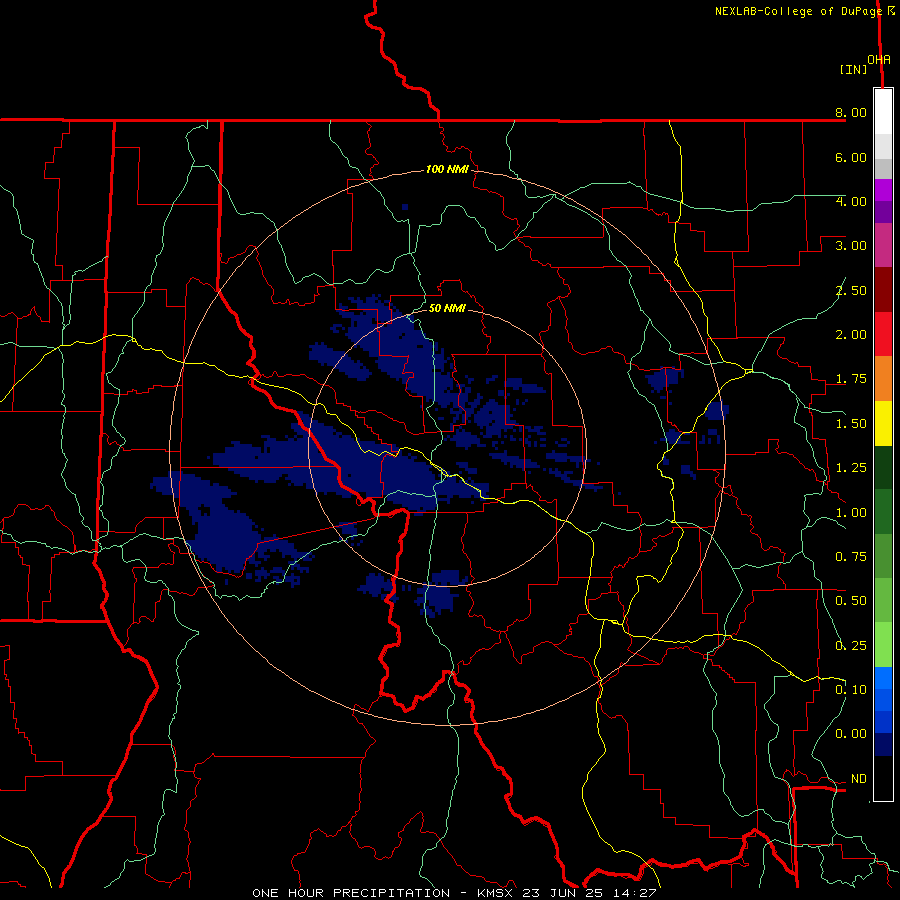The image size is (900, 900).
Task: Click the 3.00 legend value
Action: (x=851, y=246)
